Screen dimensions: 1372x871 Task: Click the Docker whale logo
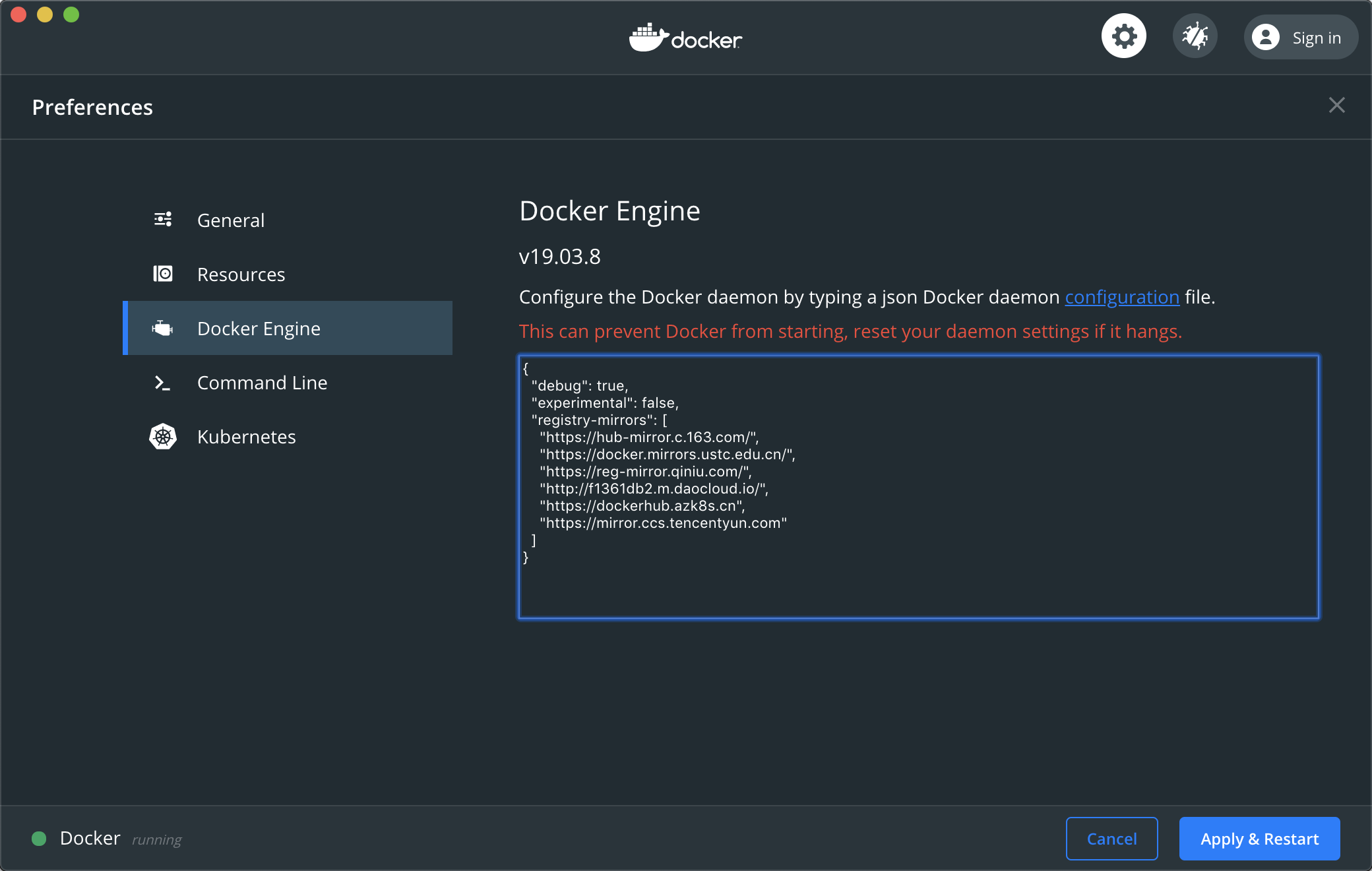tap(685, 38)
